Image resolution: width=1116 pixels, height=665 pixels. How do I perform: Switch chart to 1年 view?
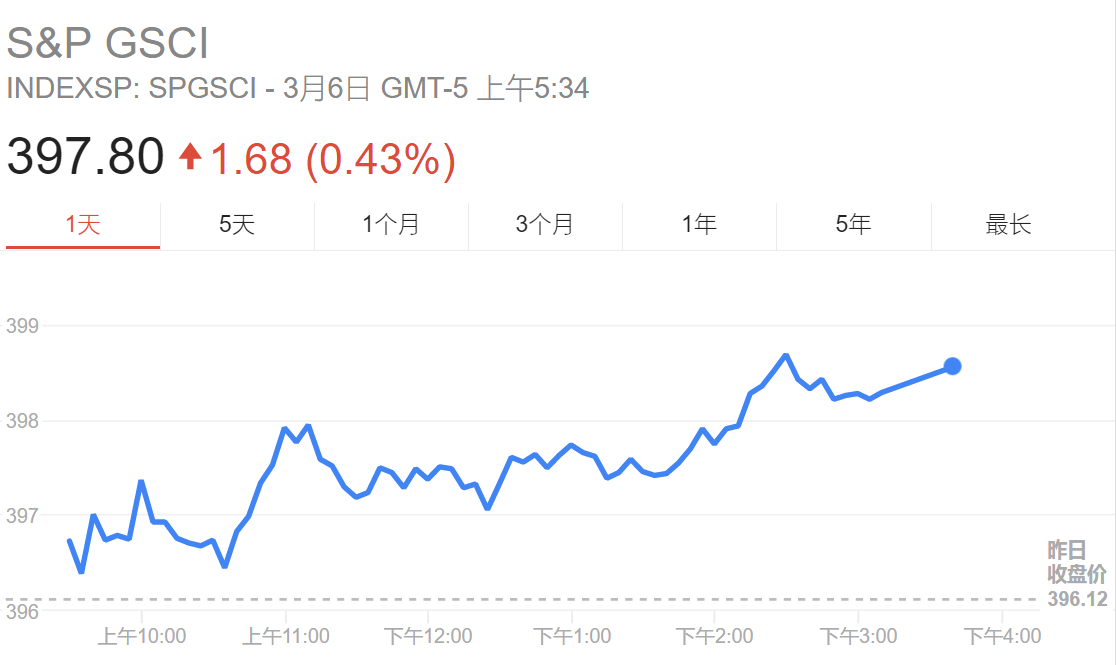(x=699, y=225)
